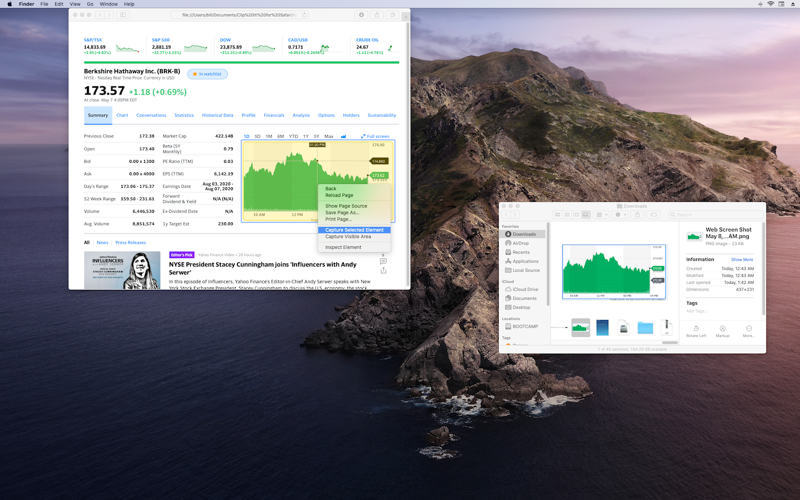Select the 1Y chart range
Viewport: 800px width, 500px height.
pyautogui.click(x=306, y=136)
